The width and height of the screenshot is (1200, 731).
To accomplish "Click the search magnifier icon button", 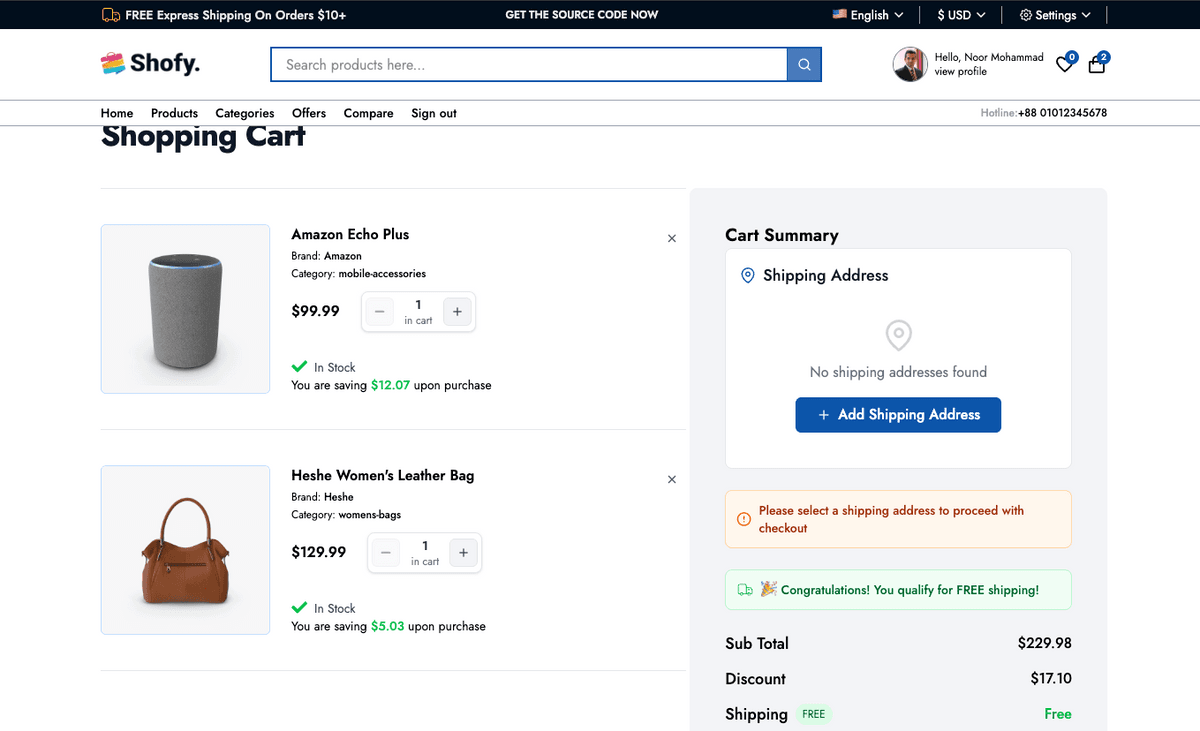I will click(804, 65).
